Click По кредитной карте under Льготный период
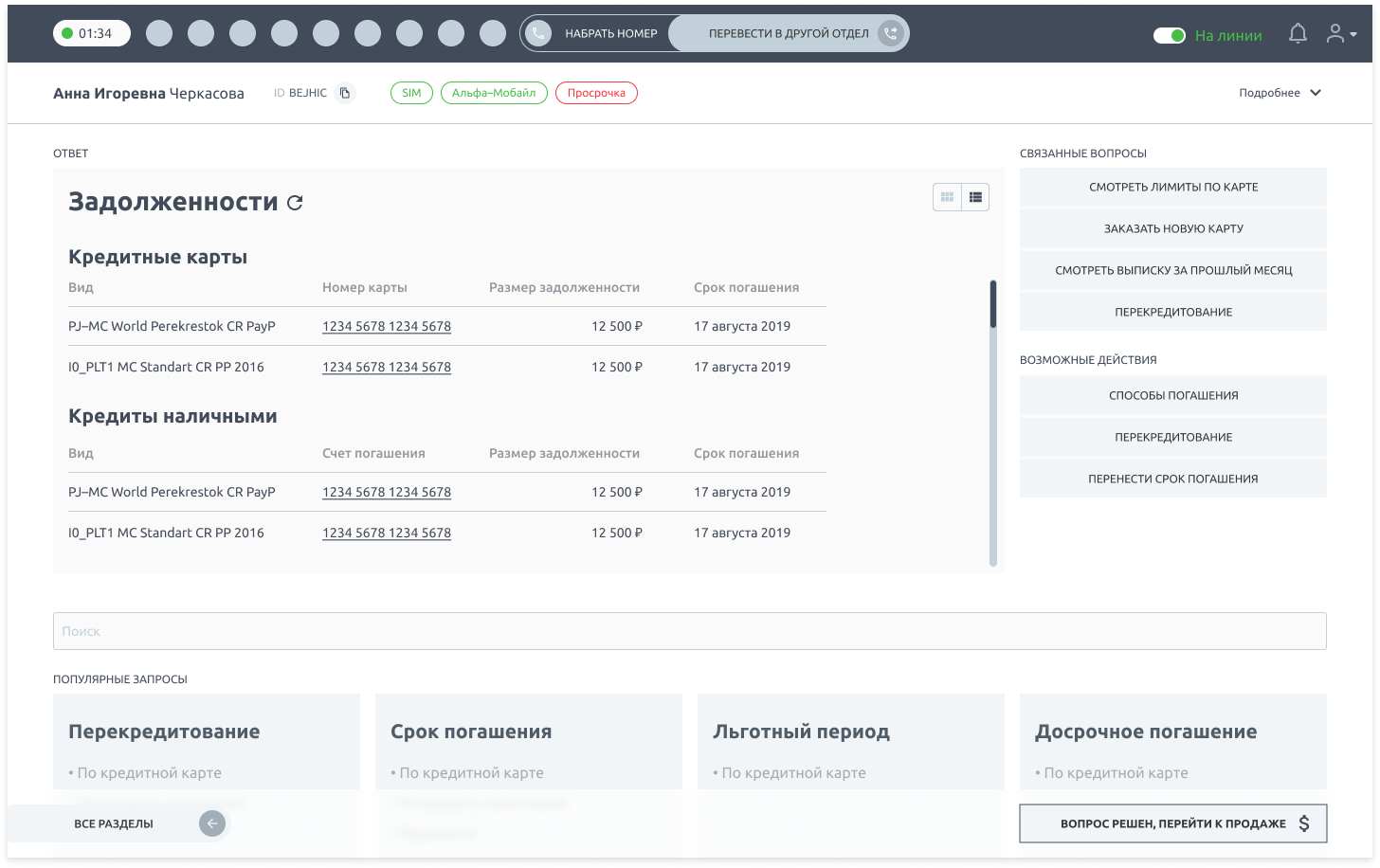The image size is (1380, 868). (x=790, y=772)
